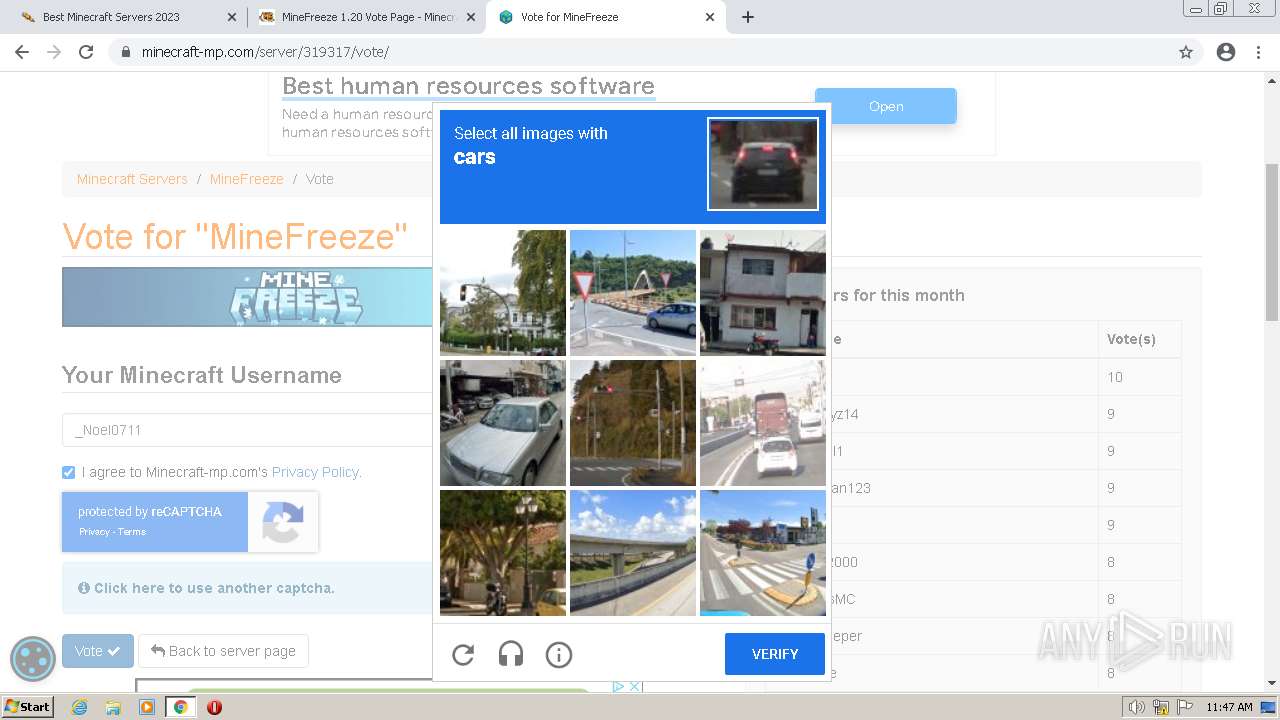Open the cookie settings round icon
This screenshot has height=720, width=1280.
coord(33,659)
